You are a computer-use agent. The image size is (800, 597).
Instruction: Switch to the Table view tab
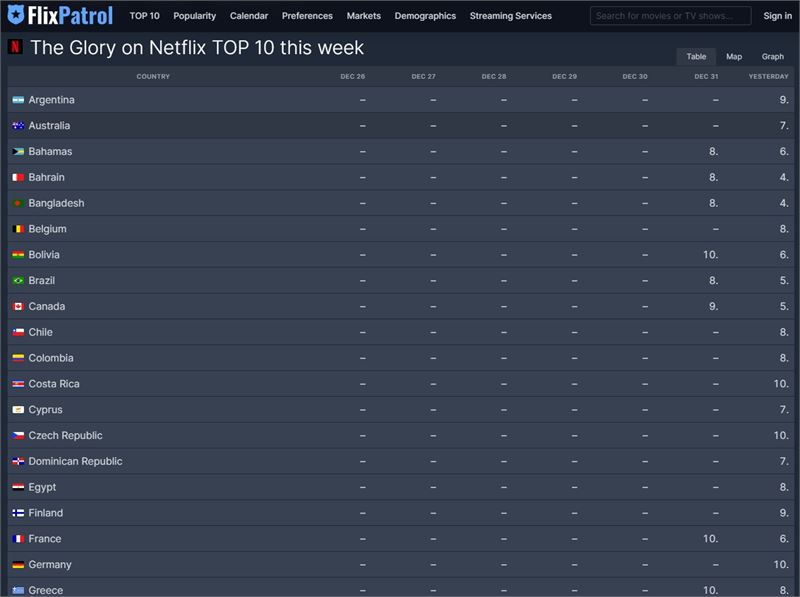pos(696,57)
